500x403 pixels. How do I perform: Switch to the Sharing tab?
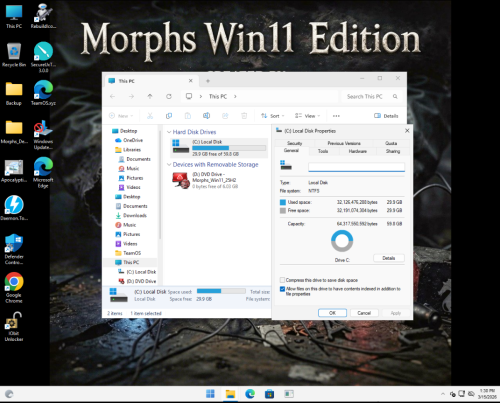click(x=393, y=151)
